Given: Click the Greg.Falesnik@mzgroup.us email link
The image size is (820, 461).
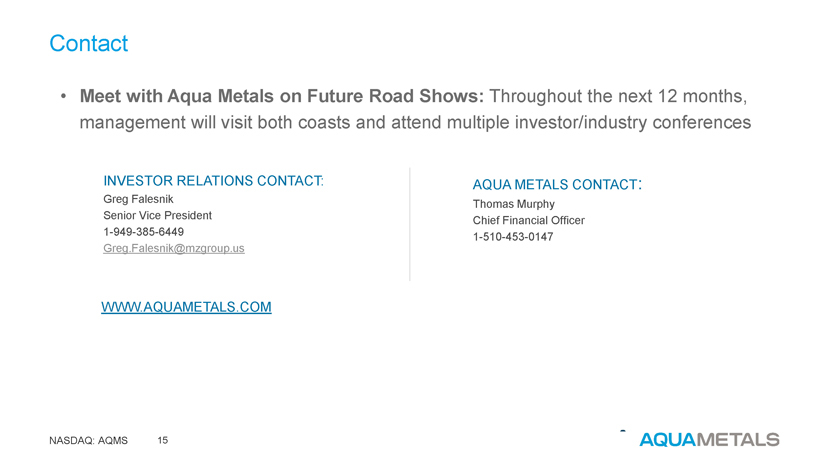Looking at the screenshot, I should (x=174, y=248).
